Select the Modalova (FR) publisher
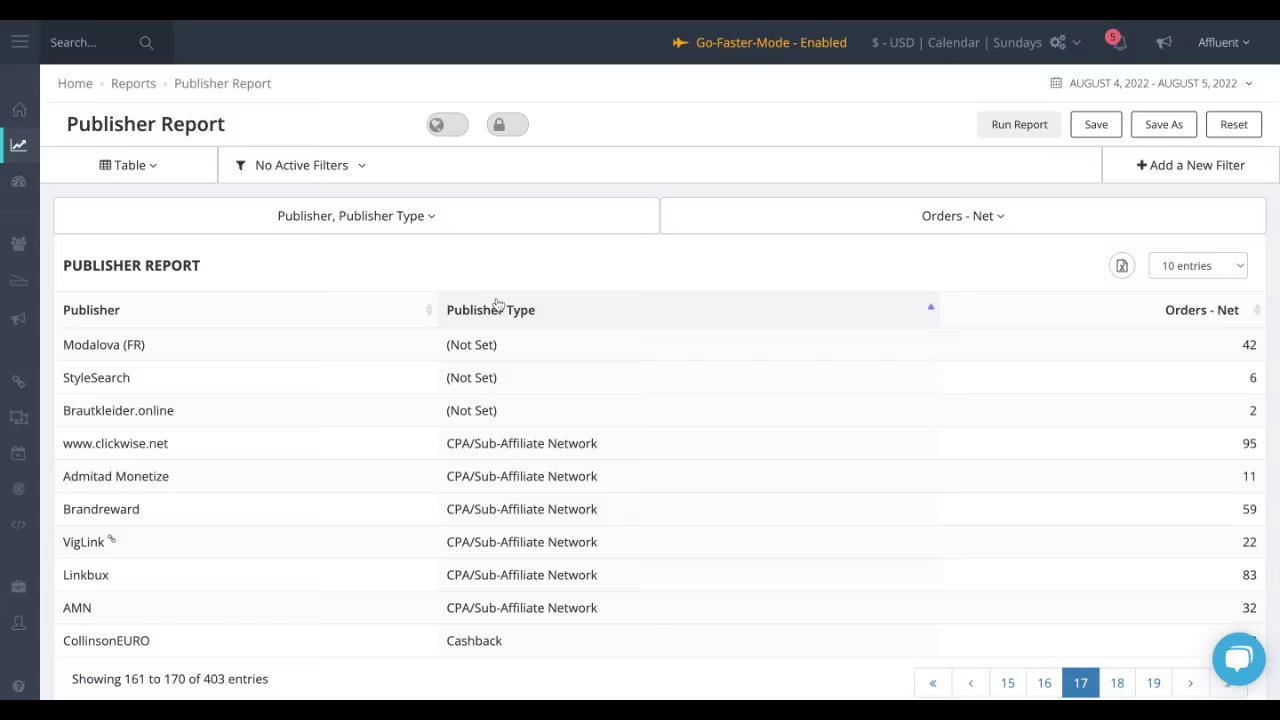 (x=104, y=345)
